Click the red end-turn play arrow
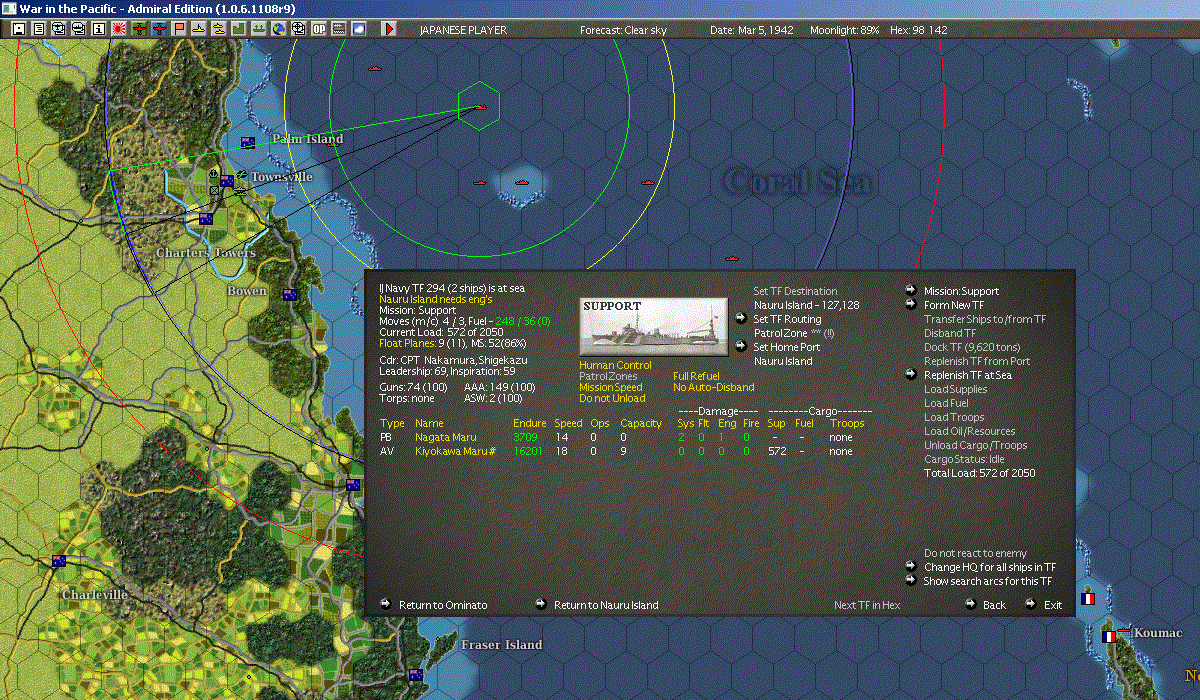This screenshot has height=700, width=1200. tap(389, 29)
